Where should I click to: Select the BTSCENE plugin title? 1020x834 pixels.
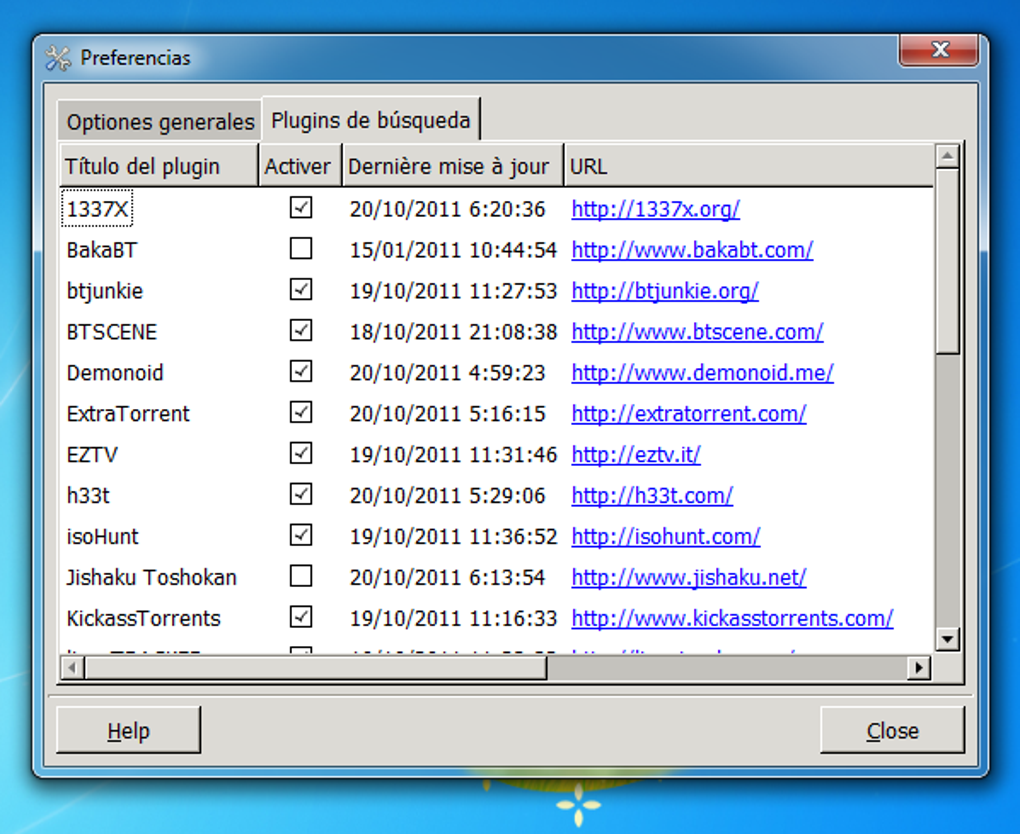coord(112,332)
